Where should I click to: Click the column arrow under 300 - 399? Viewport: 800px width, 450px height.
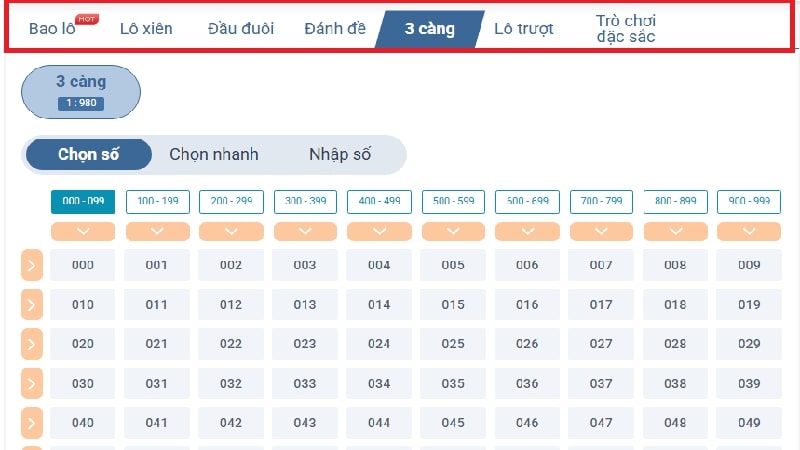click(x=305, y=231)
